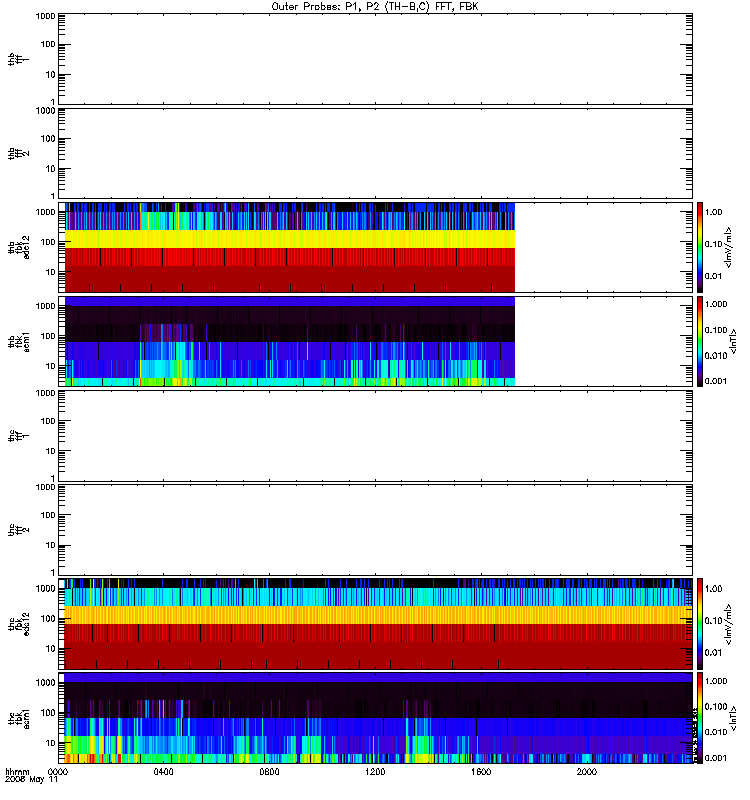Click the "1.00" tick on thb edc12 color bar
750x800 pixels.
713,212
